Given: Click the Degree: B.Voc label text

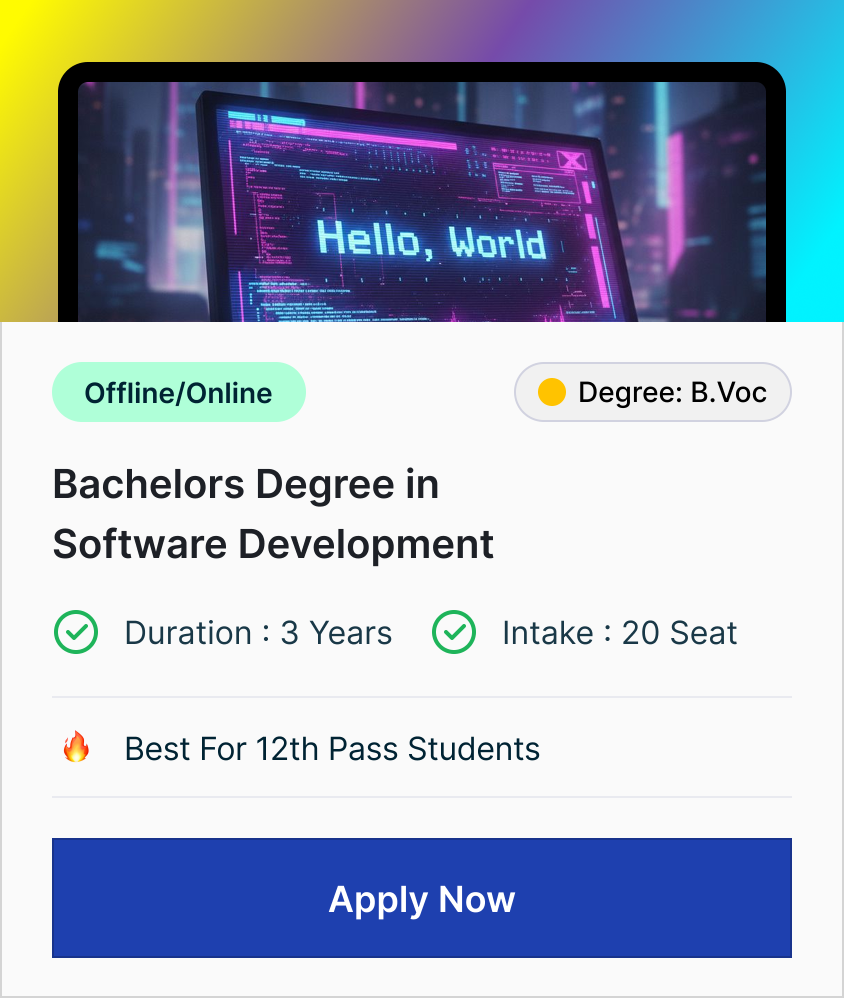Looking at the screenshot, I should (x=672, y=392).
